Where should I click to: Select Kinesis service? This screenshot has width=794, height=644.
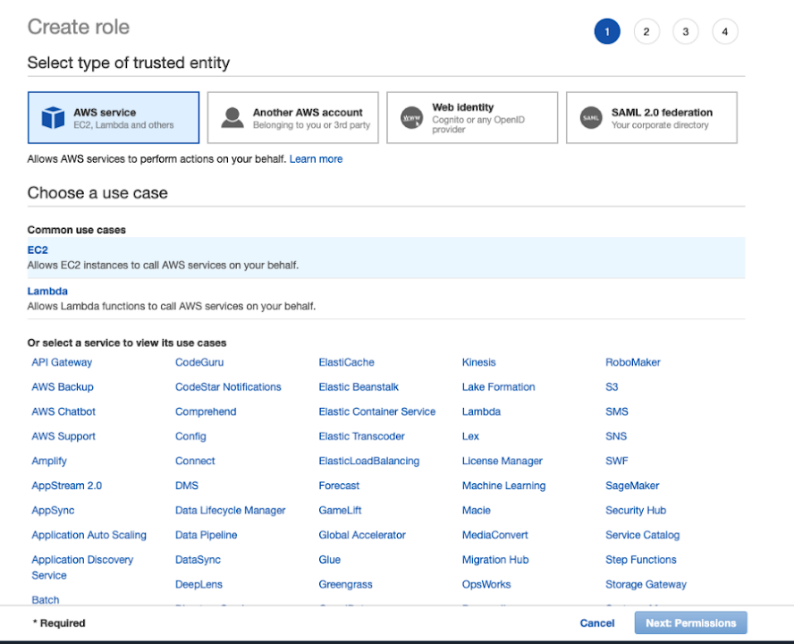(479, 363)
